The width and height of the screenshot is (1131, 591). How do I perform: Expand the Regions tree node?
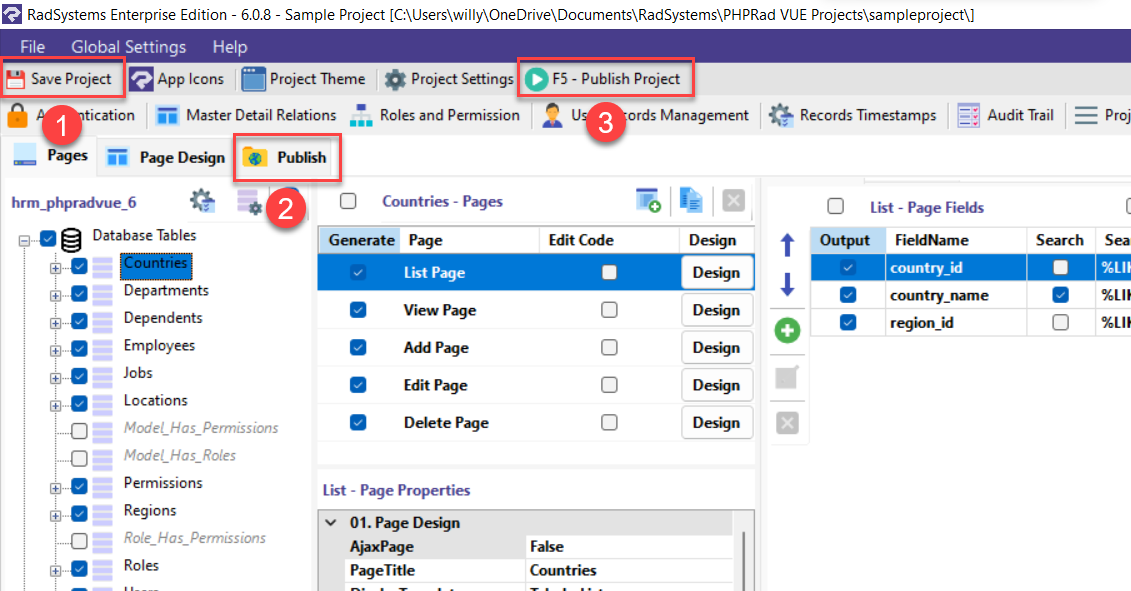coord(56,515)
